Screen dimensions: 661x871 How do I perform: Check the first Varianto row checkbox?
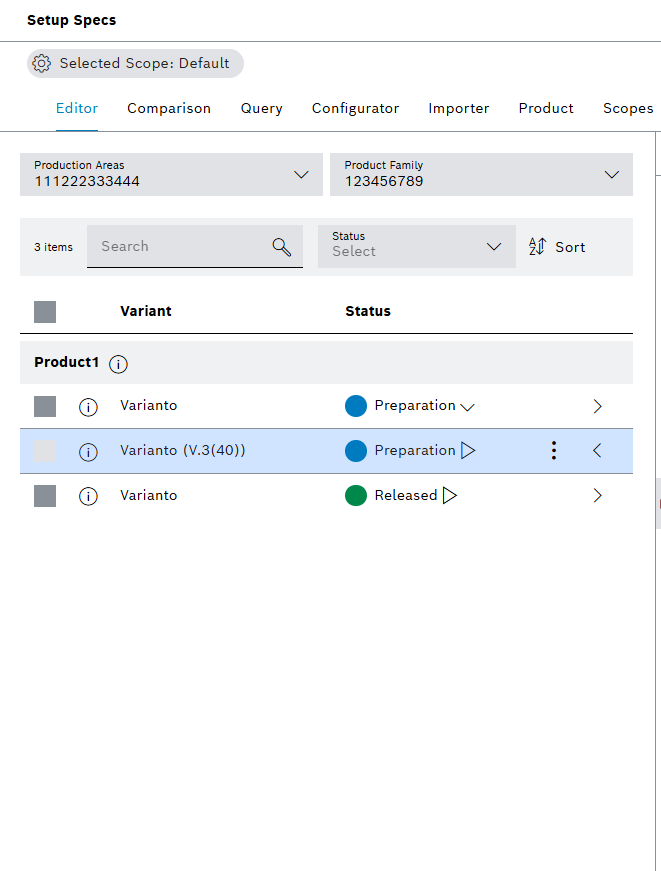pos(44,406)
